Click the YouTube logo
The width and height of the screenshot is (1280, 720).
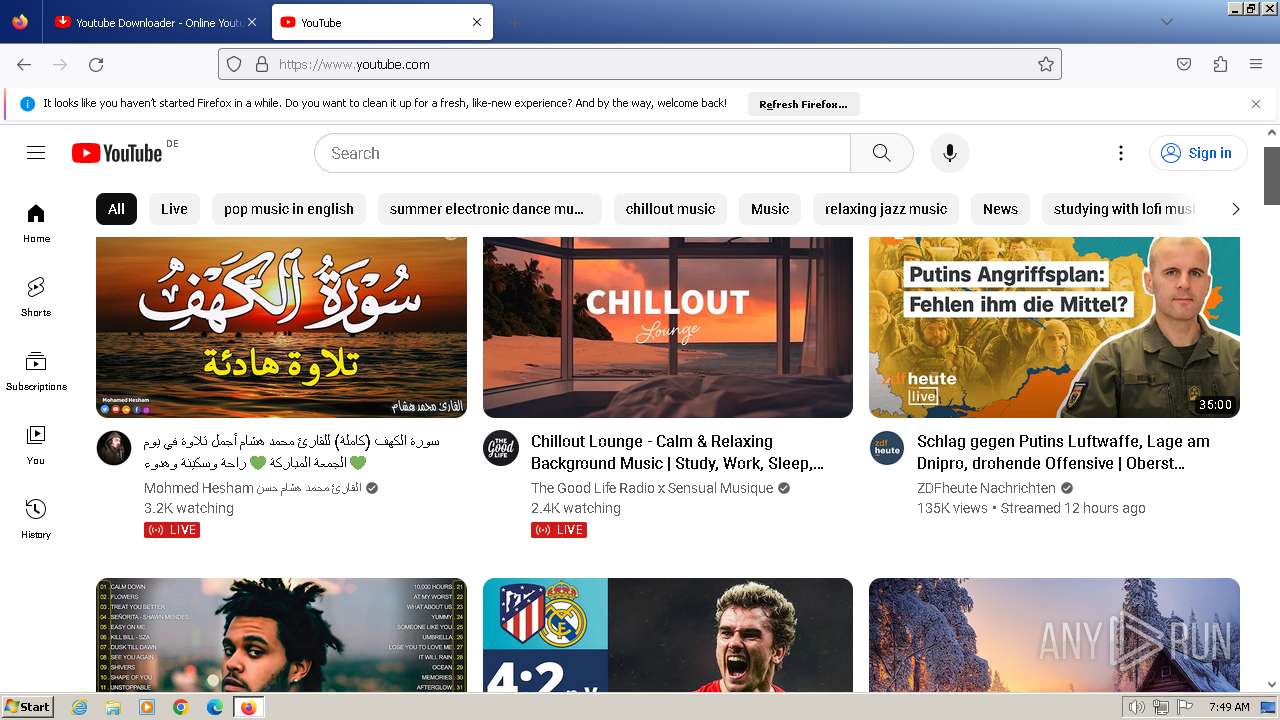[x=117, y=153]
